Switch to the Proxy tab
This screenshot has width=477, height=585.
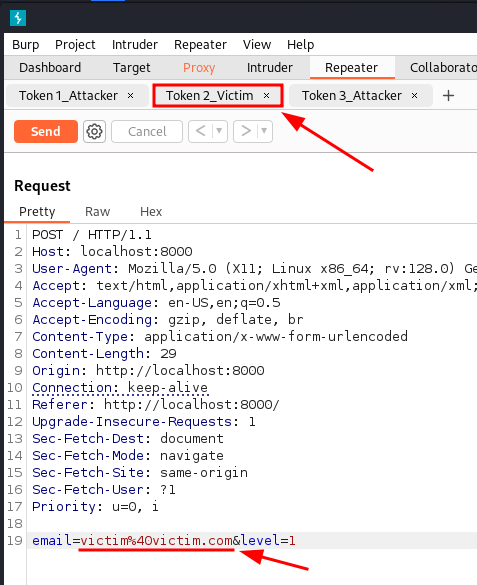click(x=199, y=68)
